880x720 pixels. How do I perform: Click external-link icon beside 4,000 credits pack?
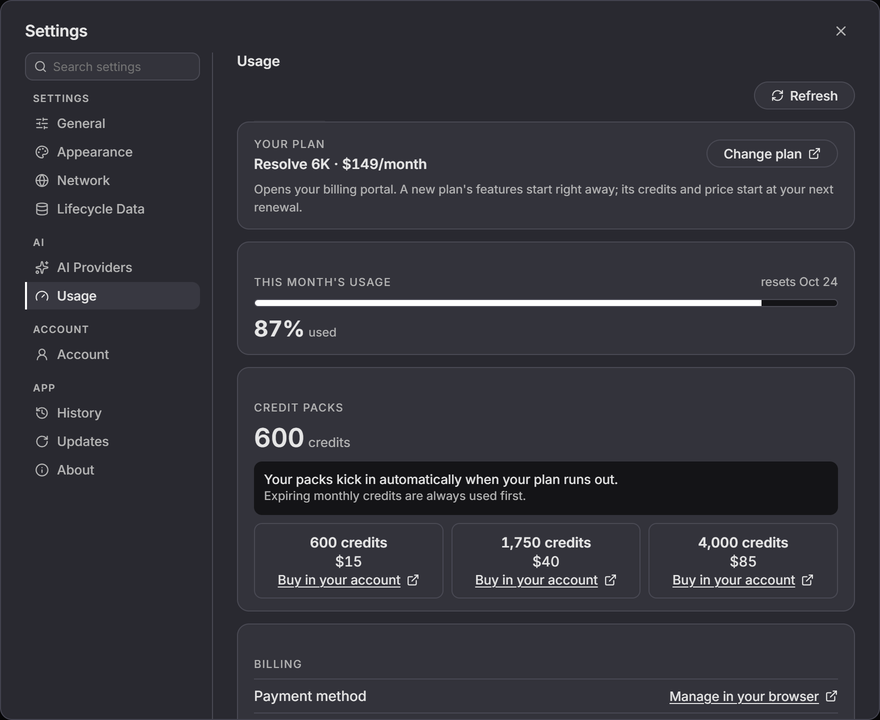[x=808, y=580]
